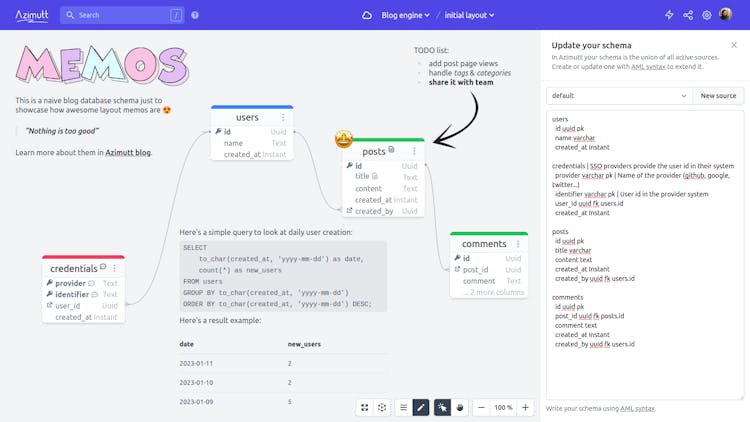Open the user avatar menu
The height and width of the screenshot is (422, 750).
coord(725,14)
